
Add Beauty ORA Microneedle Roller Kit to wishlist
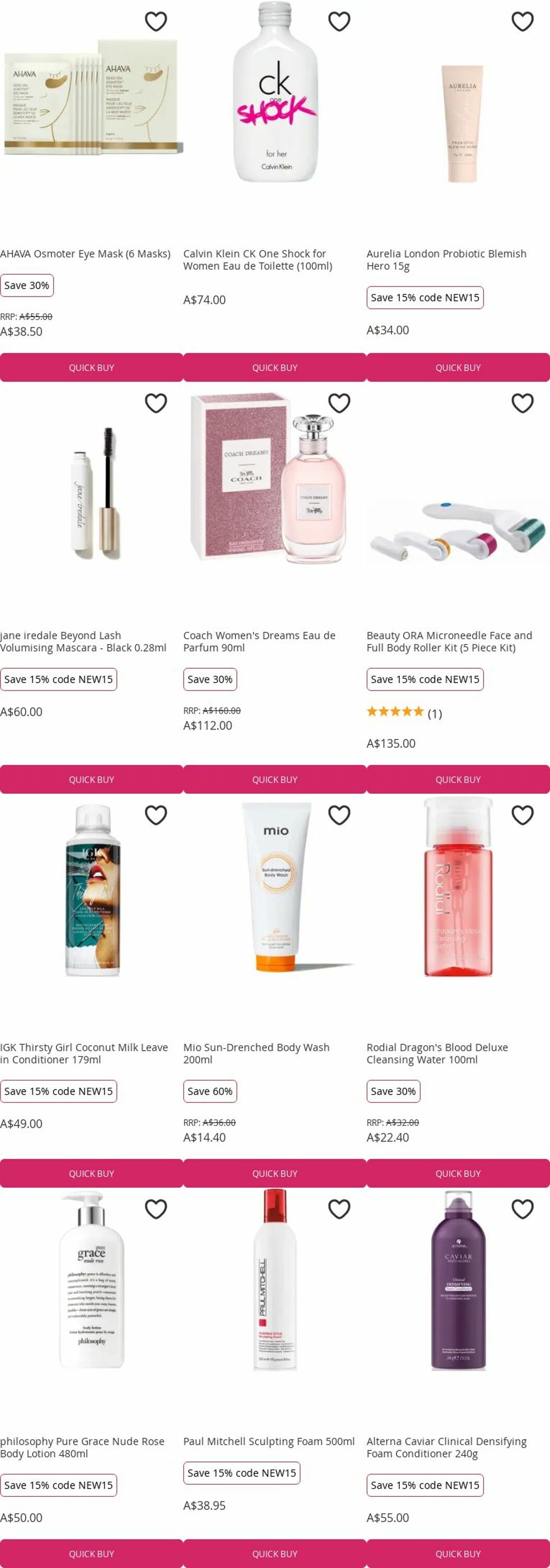coord(523,403)
